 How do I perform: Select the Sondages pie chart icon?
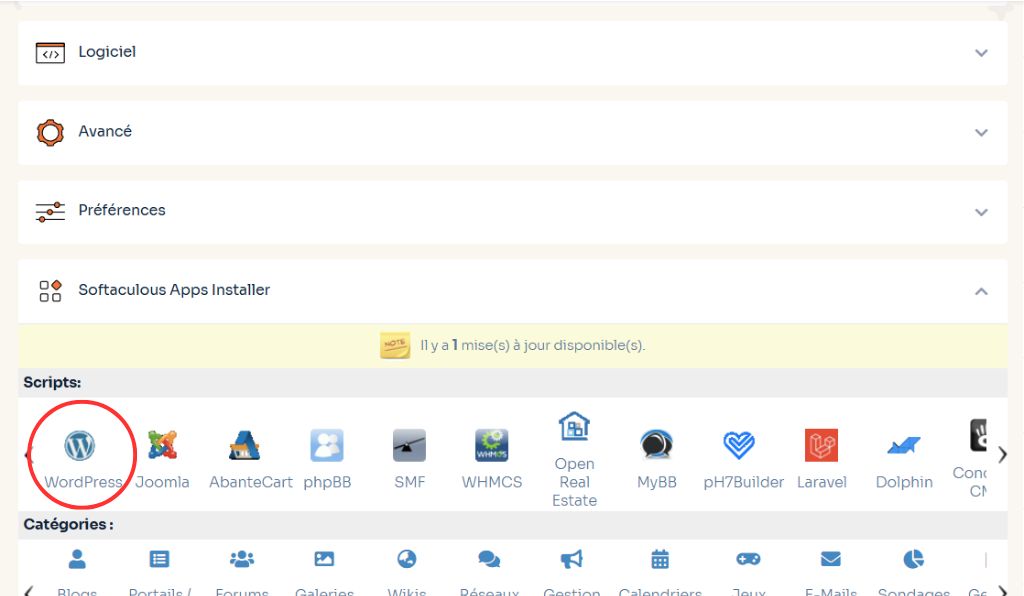(914, 559)
